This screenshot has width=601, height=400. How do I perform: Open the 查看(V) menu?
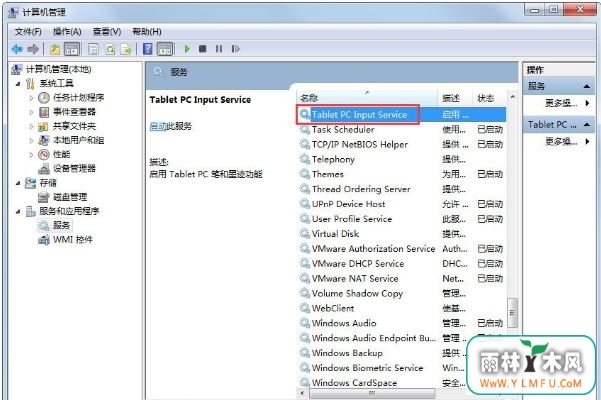[x=107, y=32]
